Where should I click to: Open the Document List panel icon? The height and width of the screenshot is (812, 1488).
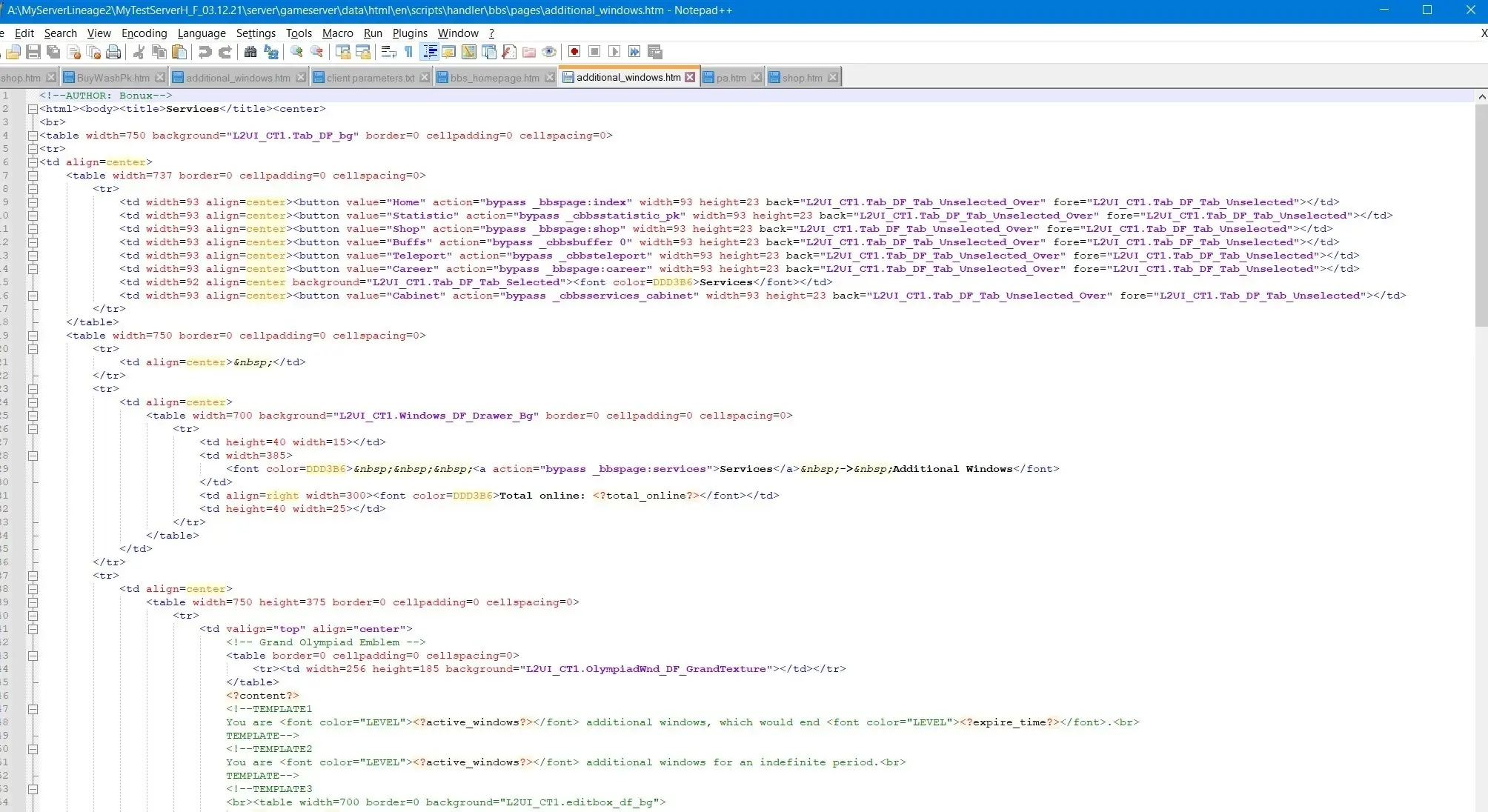click(488, 52)
